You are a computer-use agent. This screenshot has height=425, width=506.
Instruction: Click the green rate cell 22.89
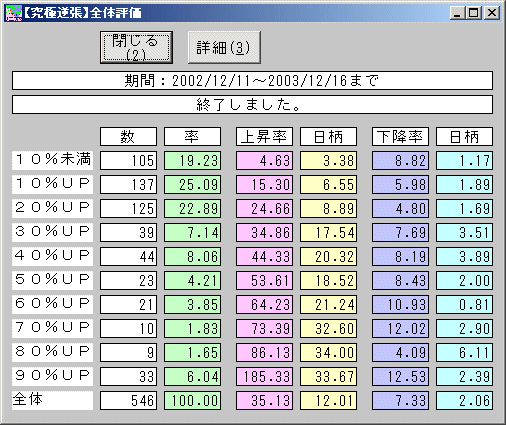coord(192,208)
